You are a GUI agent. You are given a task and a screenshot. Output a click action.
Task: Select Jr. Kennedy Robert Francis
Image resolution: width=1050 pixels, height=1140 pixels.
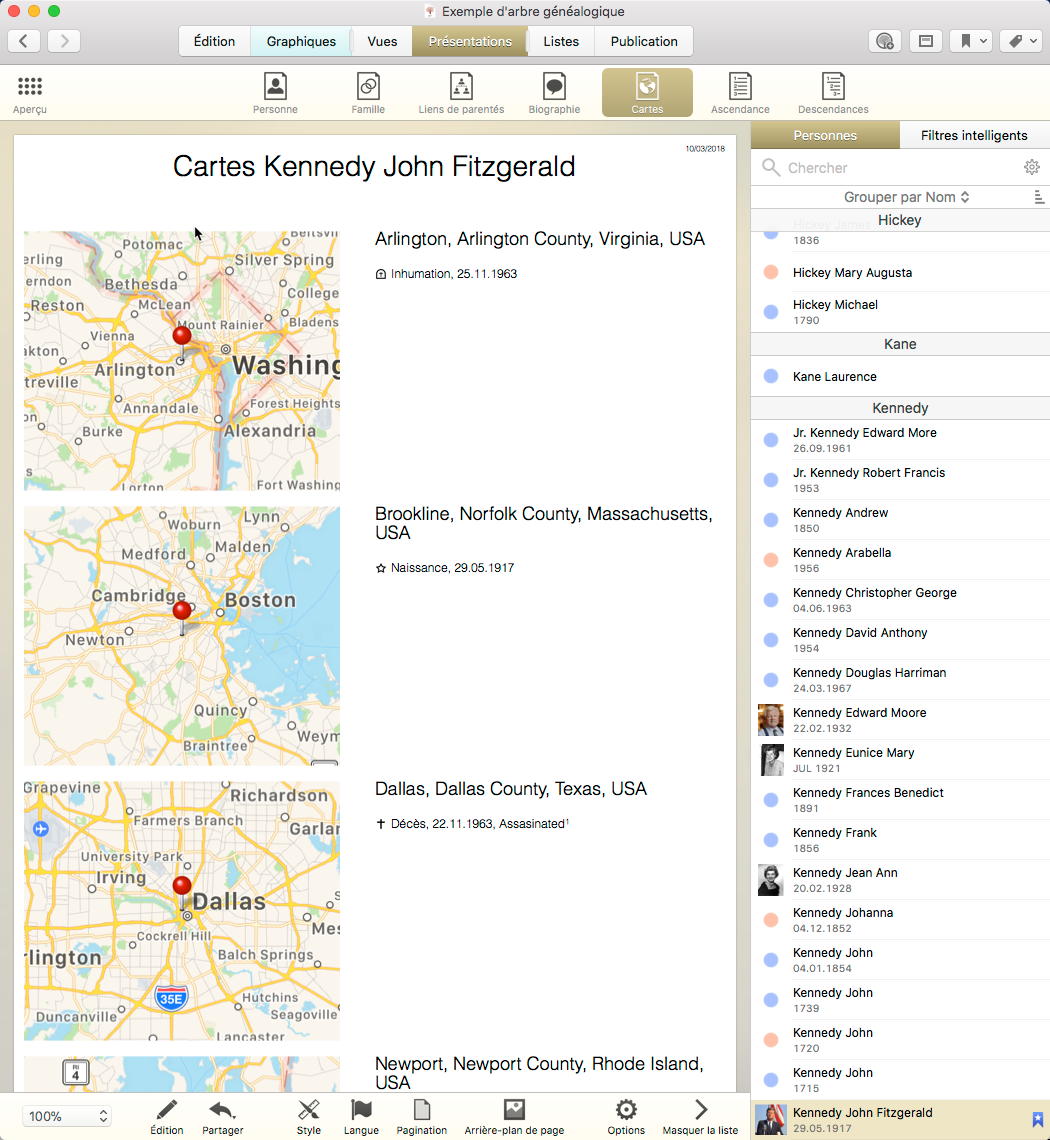pos(900,480)
